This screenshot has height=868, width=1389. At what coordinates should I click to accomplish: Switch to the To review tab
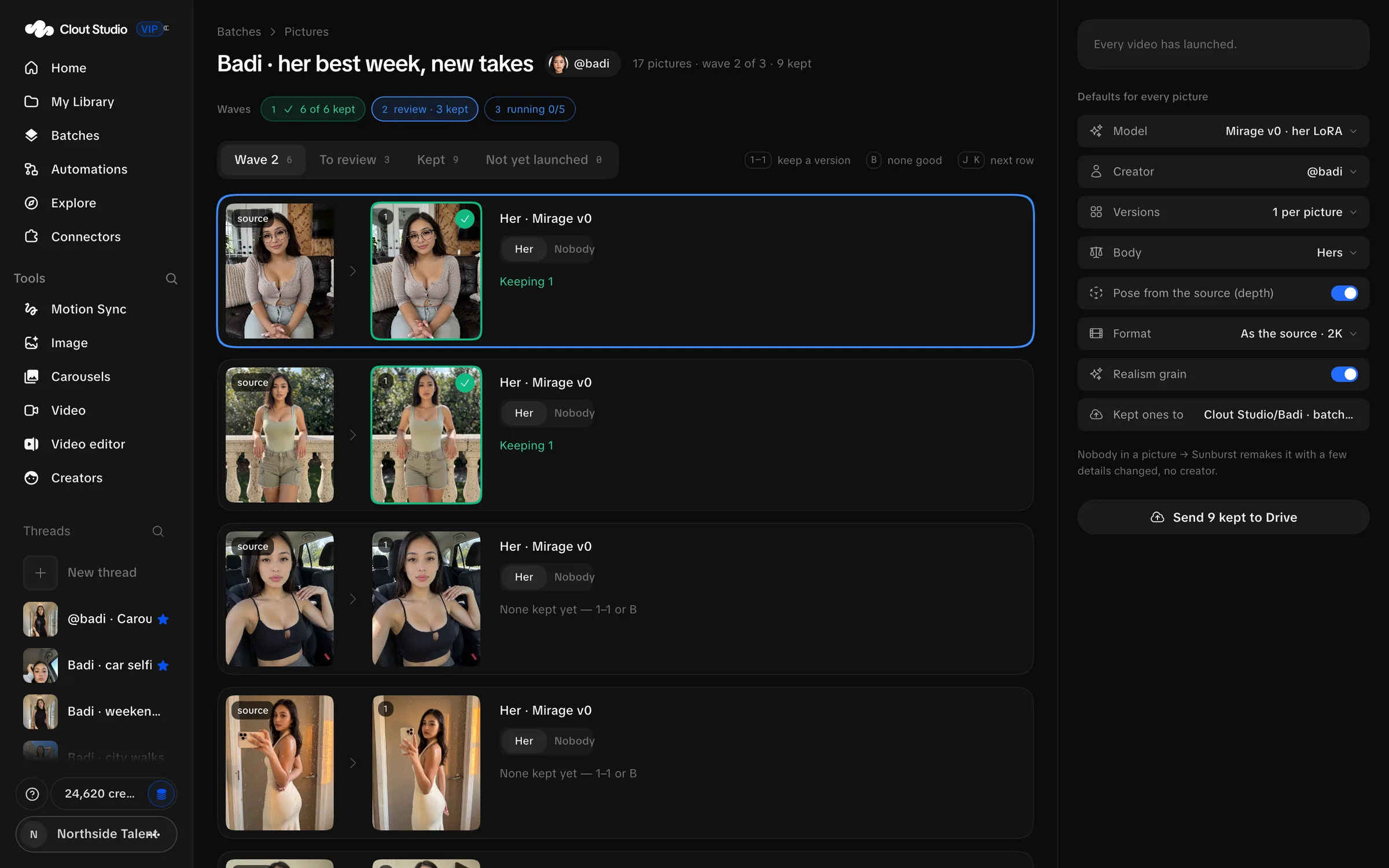tap(354, 160)
